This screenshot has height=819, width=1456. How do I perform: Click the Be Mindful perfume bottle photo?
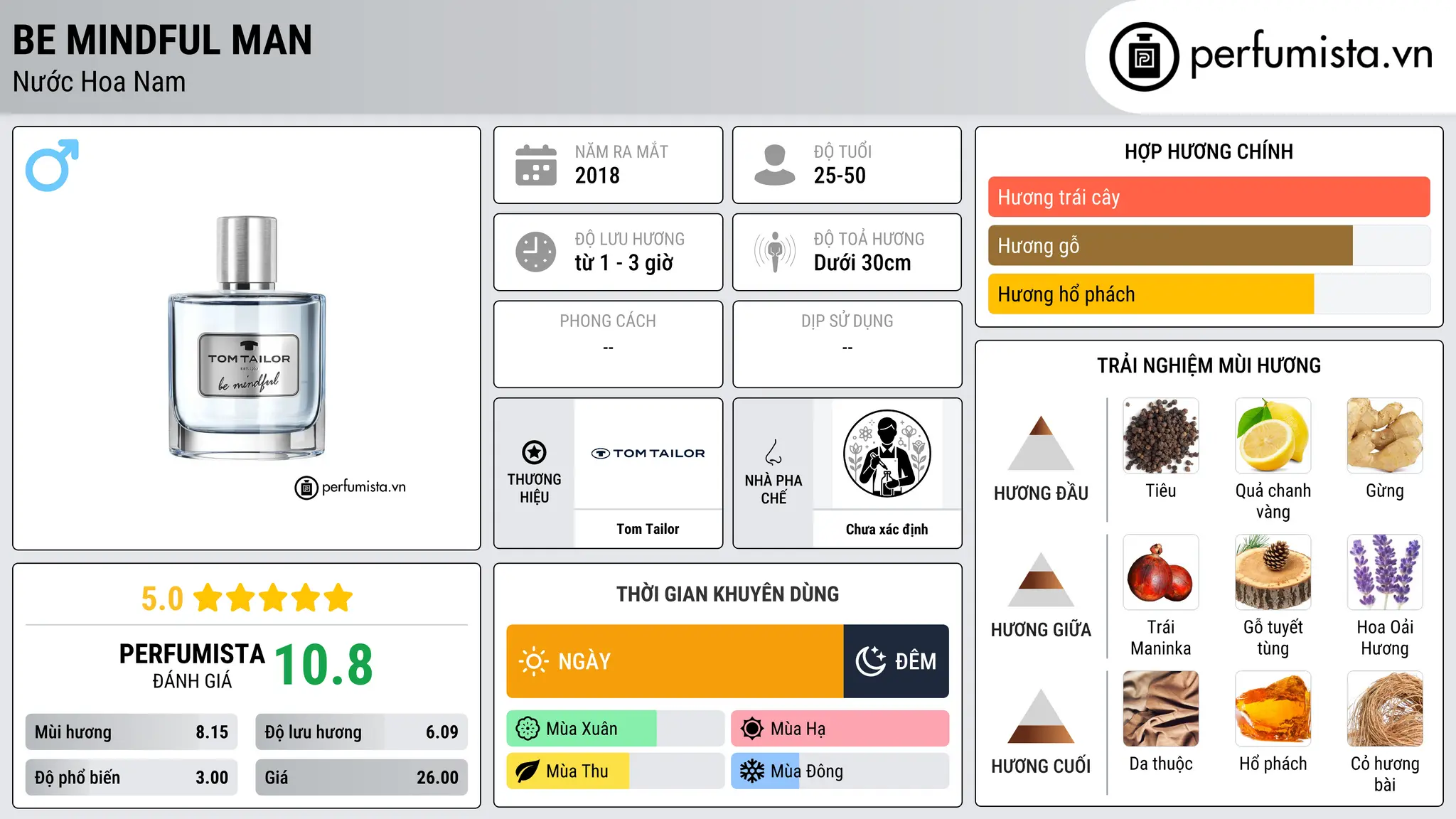pyautogui.click(x=247, y=337)
